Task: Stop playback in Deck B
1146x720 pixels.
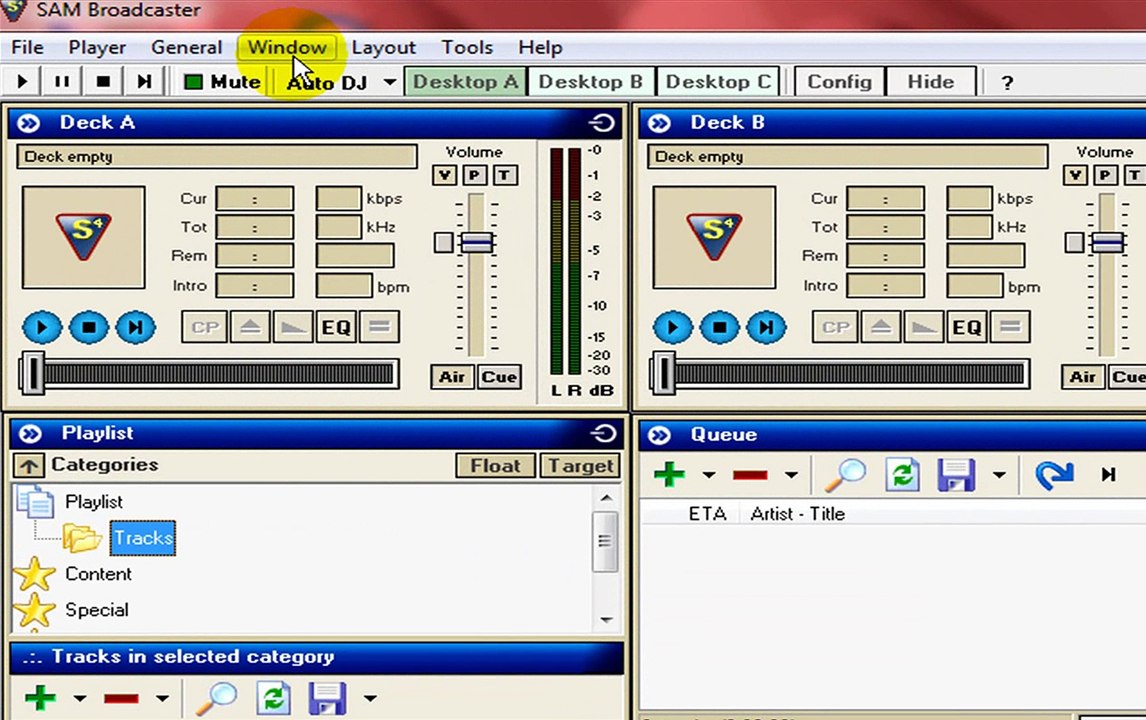Action: [x=719, y=327]
